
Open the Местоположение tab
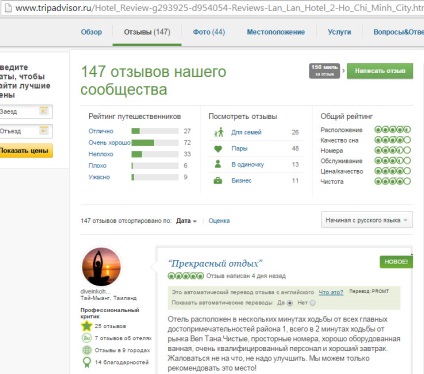[x=276, y=32]
